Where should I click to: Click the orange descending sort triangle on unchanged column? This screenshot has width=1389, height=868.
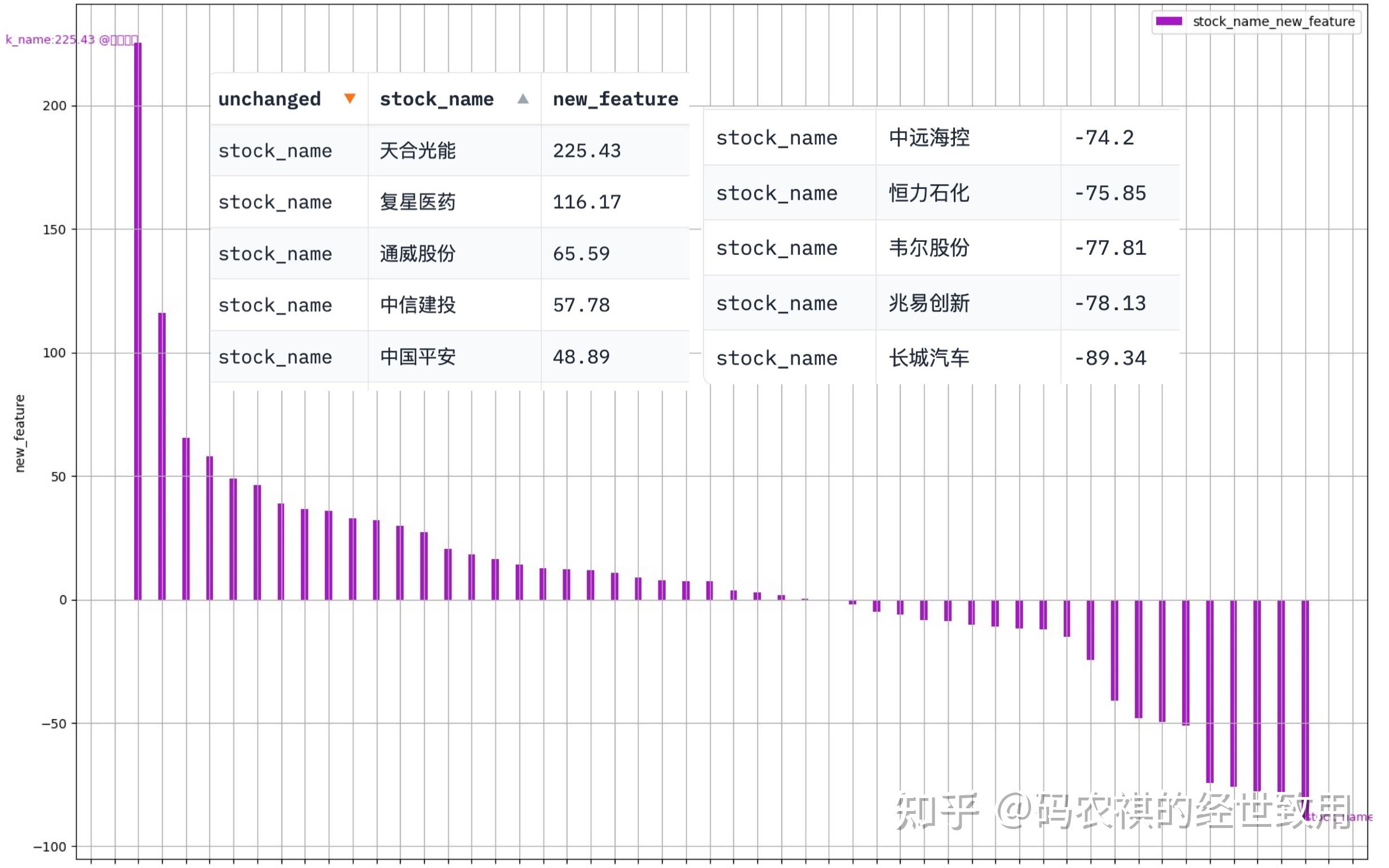(351, 99)
